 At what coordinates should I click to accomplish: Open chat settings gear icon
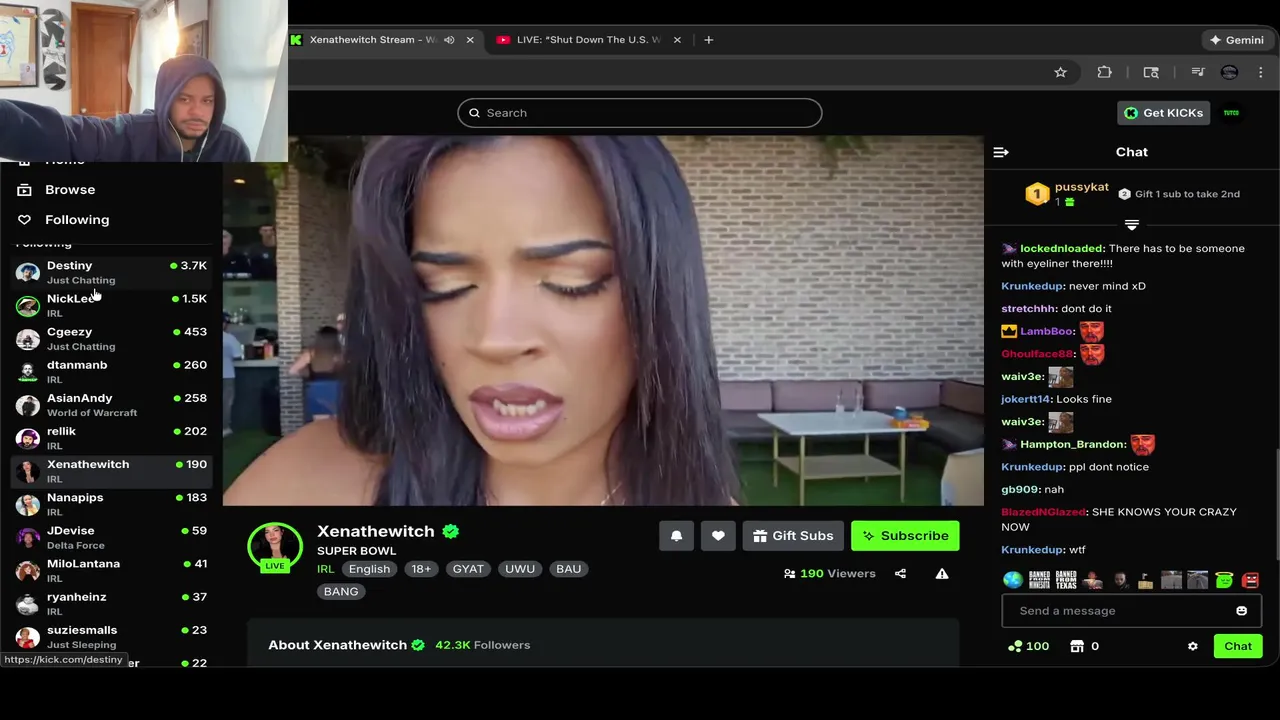pyautogui.click(x=1192, y=646)
